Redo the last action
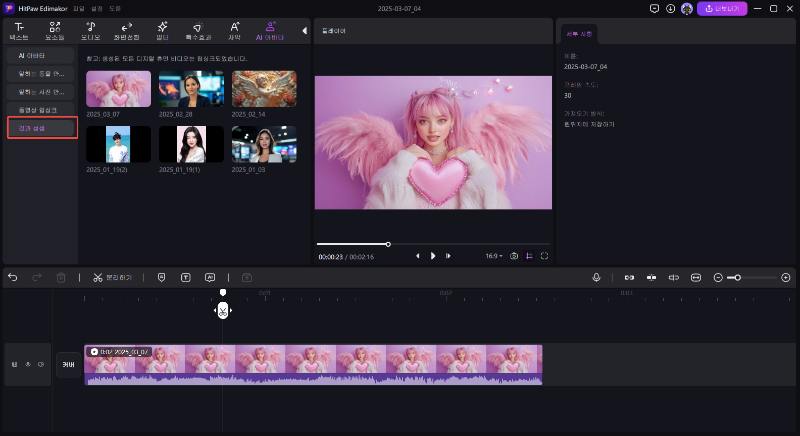 click(x=37, y=277)
